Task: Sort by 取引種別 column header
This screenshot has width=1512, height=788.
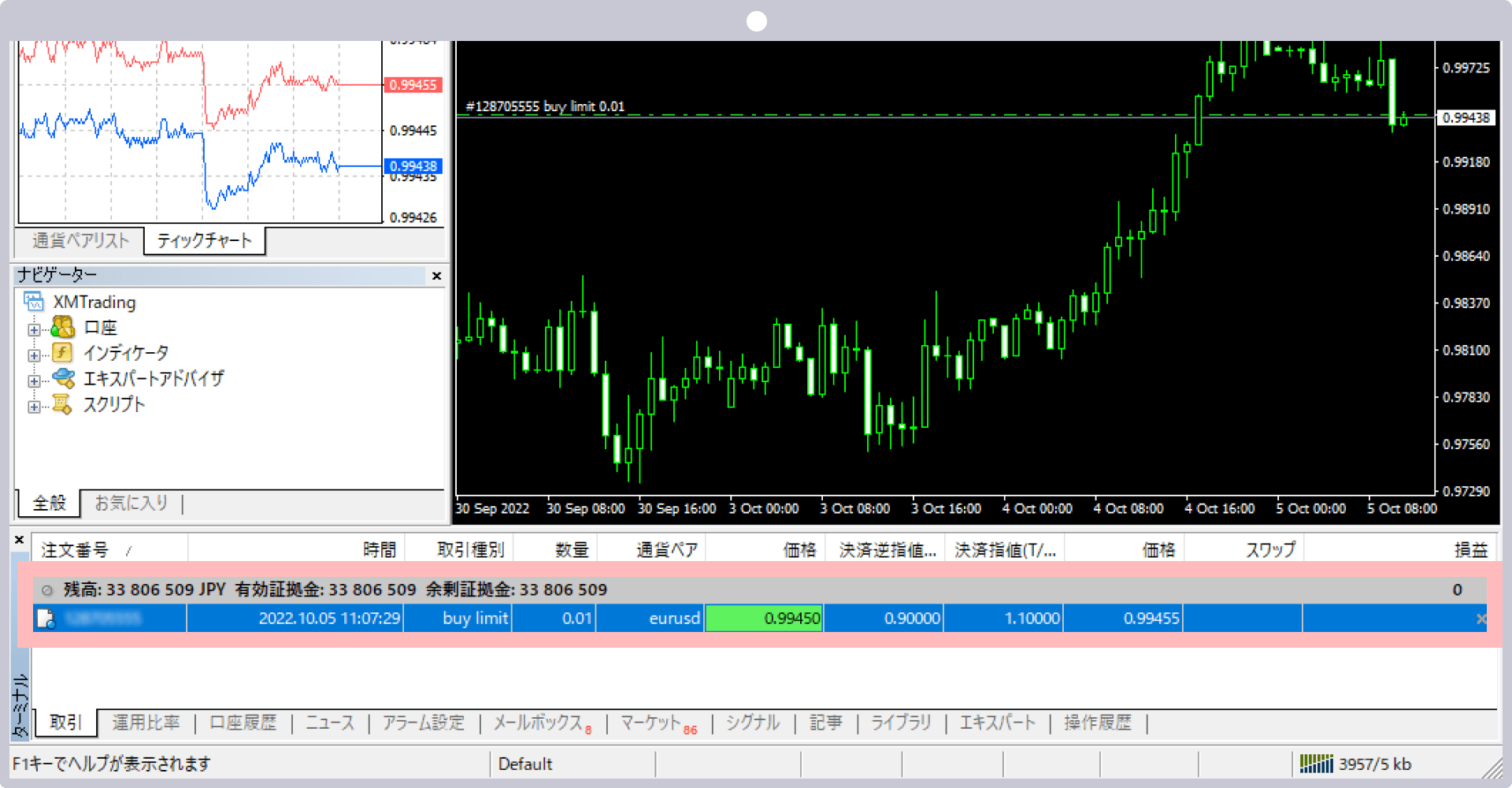Action: [x=460, y=549]
